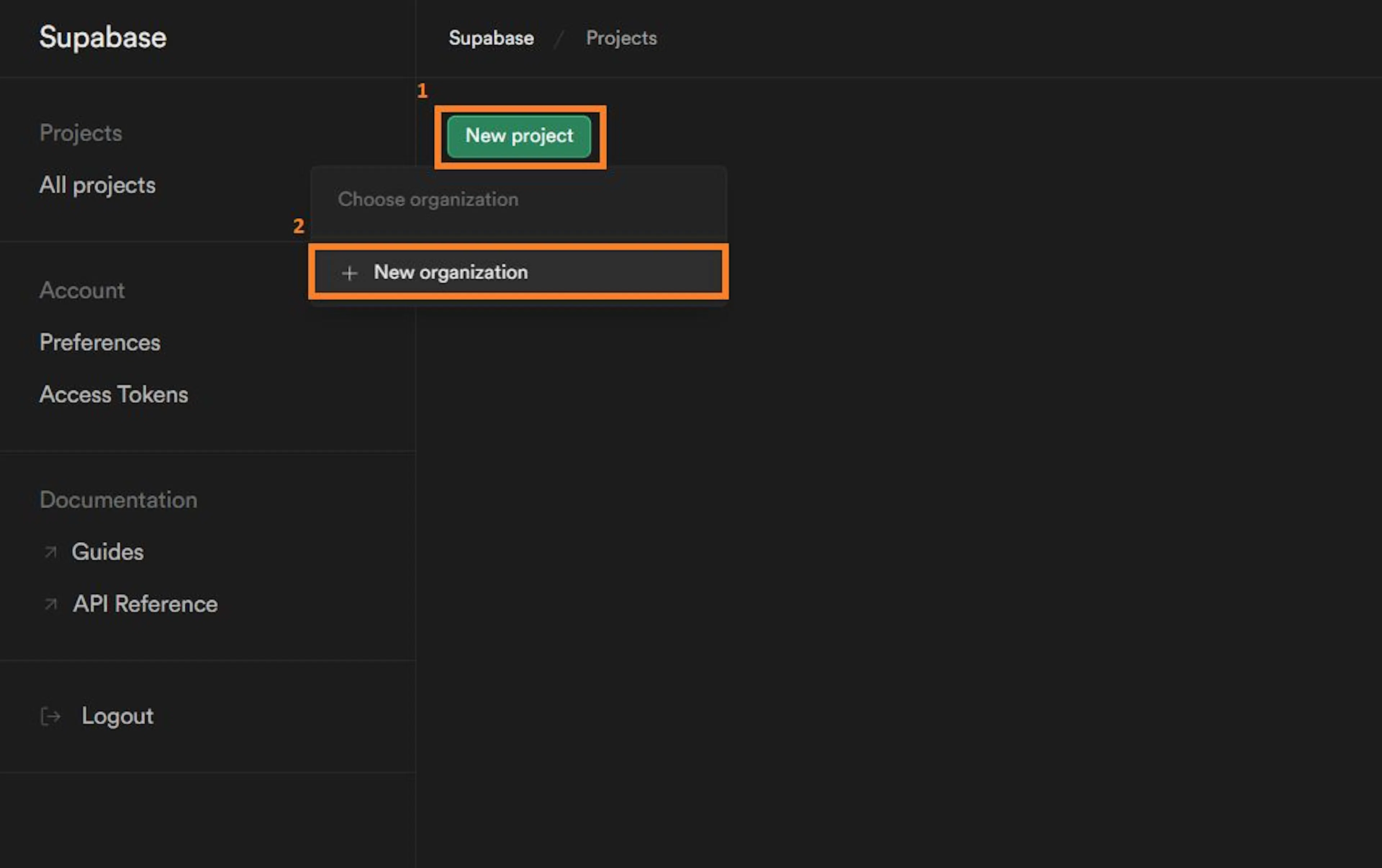Navigate to Preferences
The width and height of the screenshot is (1382, 868).
(100, 343)
